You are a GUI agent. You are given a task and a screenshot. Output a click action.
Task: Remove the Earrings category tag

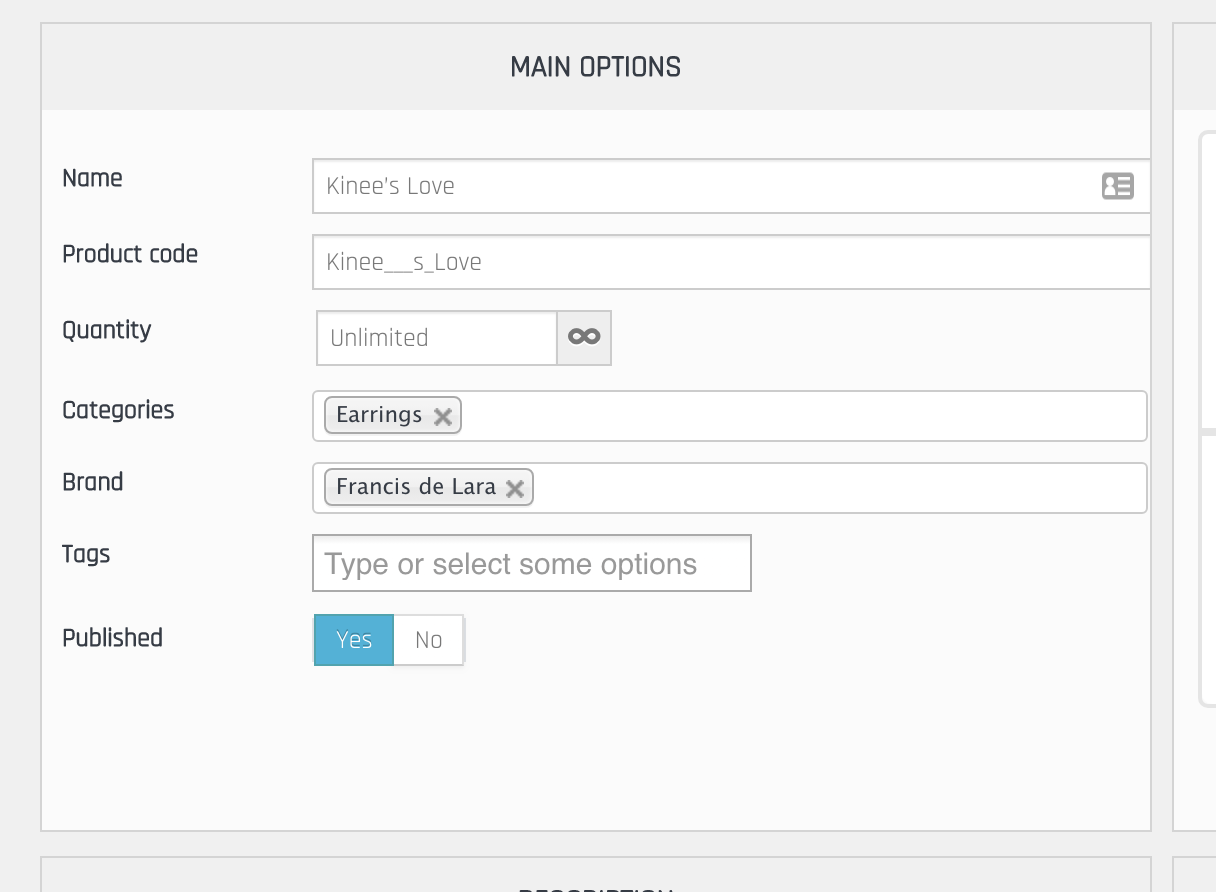coord(443,416)
